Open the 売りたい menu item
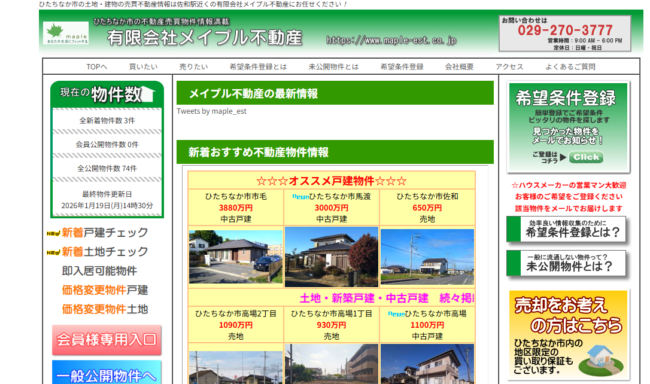Screen dimensions: 650x384 click(193, 67)
